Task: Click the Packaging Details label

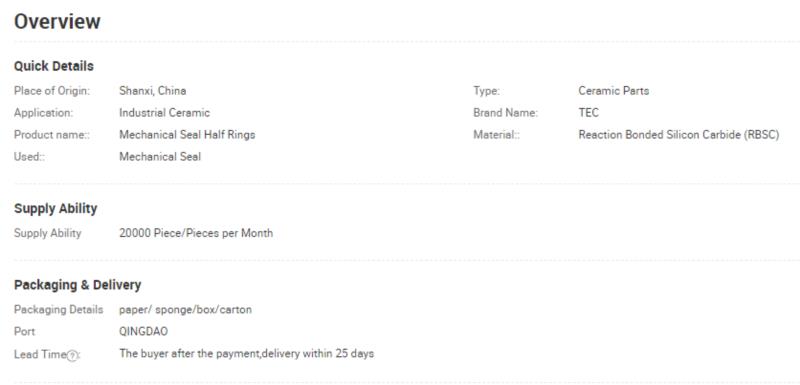Action: [58, 310]
